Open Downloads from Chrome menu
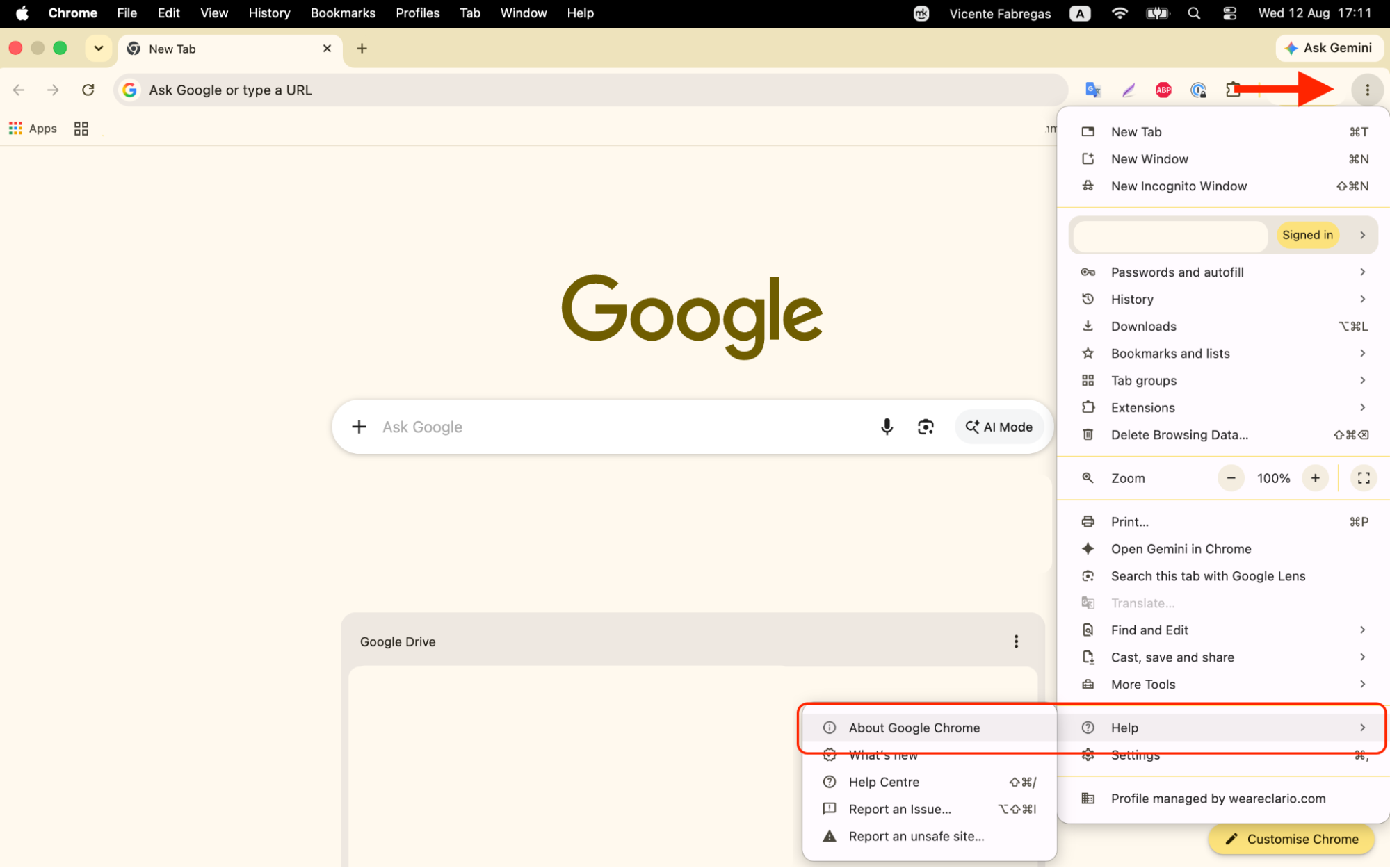The image size is (1390, 868). [x=1222, y=327]
